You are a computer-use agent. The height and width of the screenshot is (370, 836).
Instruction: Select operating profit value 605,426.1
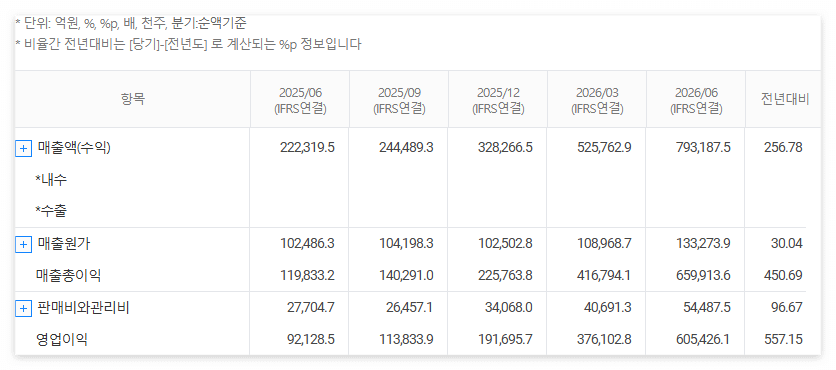point(704,340)
